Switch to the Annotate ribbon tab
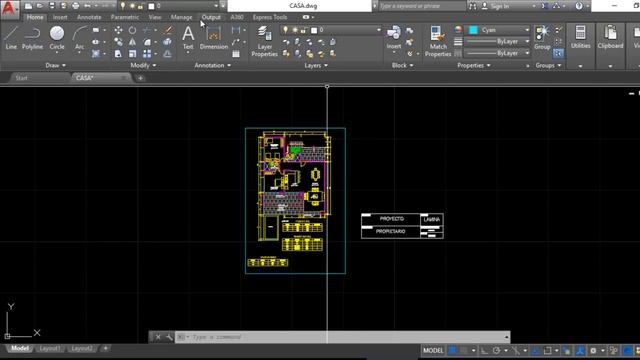Viewport: 640px width, 360px height. point(89,17)
